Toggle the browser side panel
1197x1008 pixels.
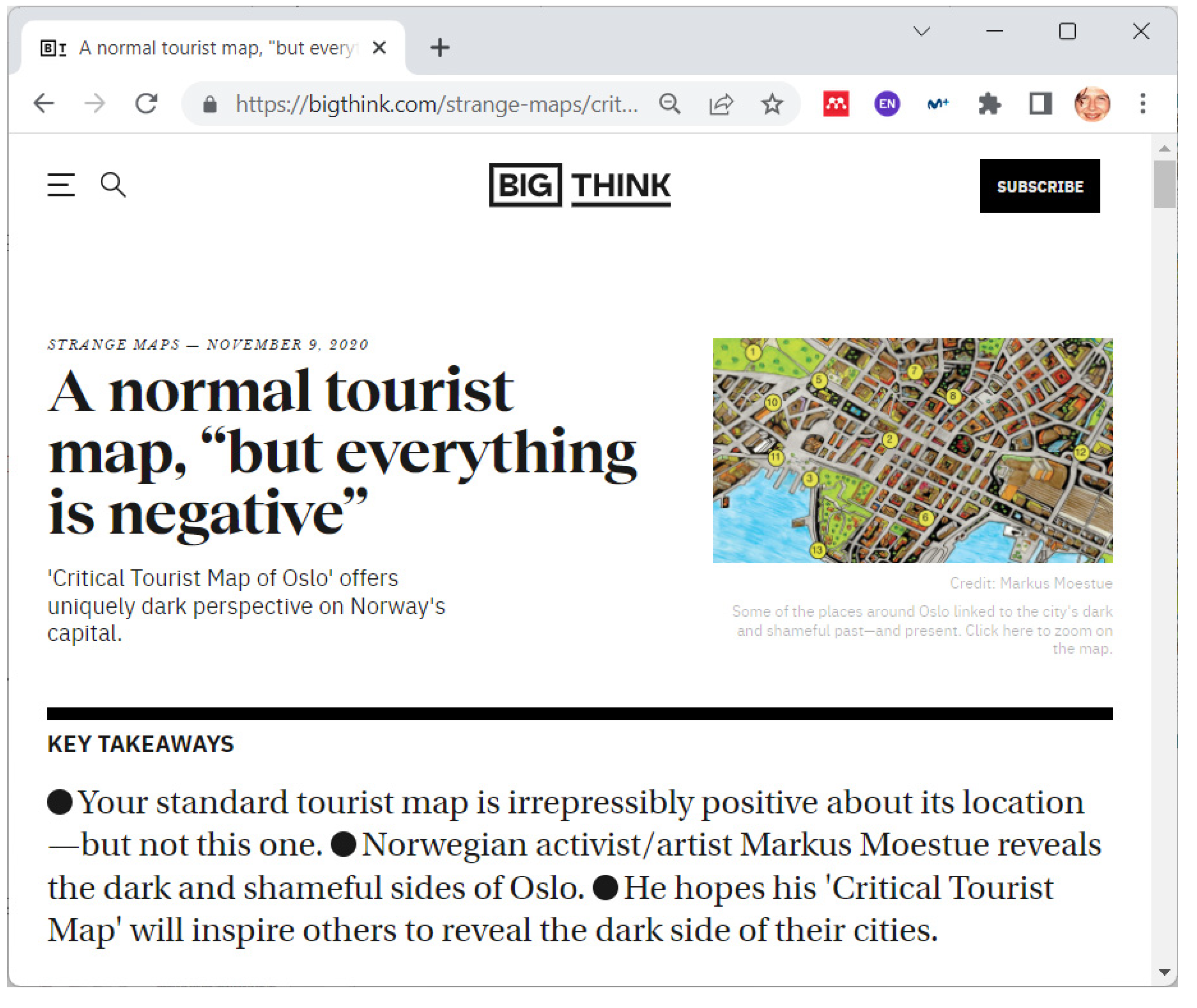coord(1040,104)
